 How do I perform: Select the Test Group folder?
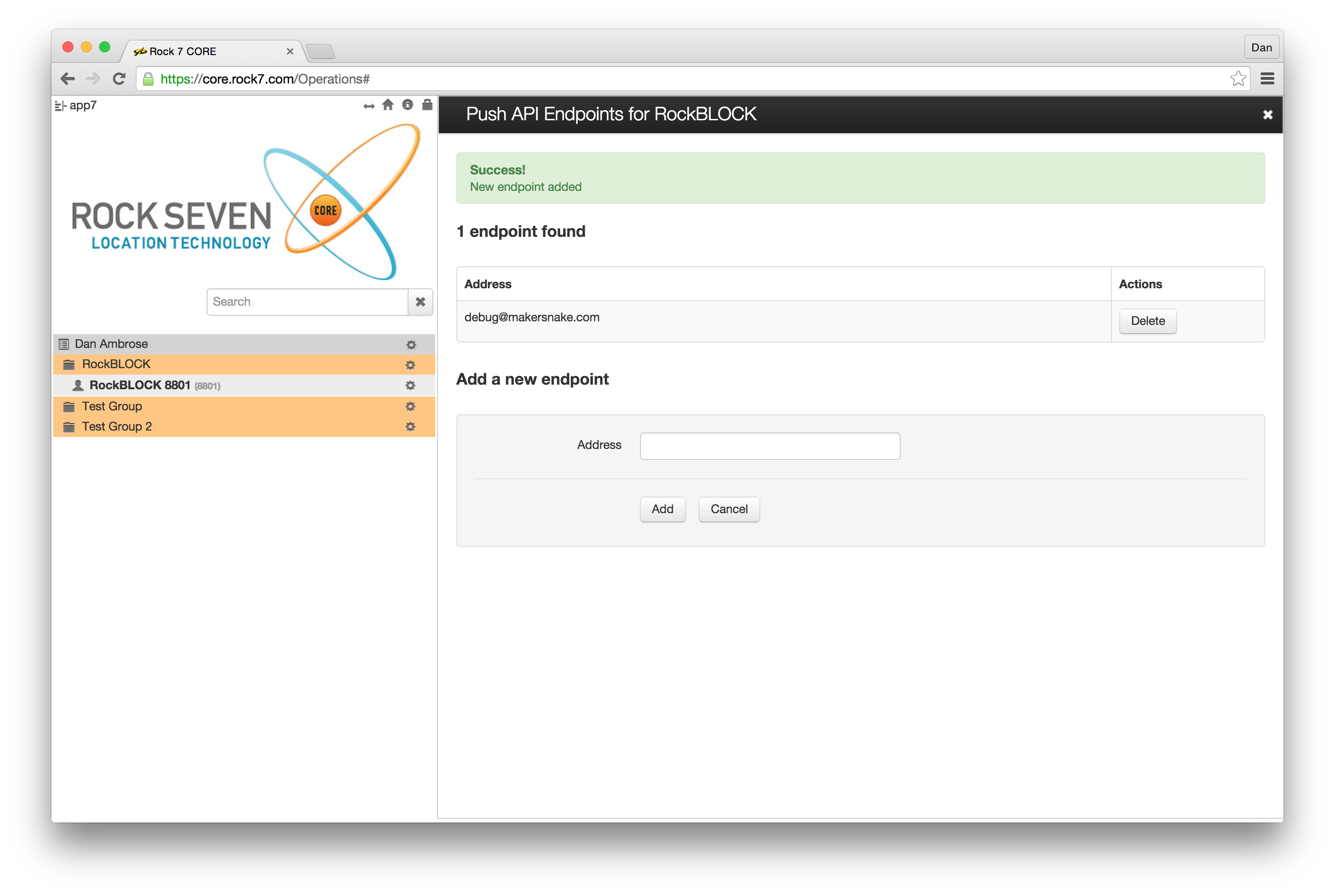(x=244, y=406)
